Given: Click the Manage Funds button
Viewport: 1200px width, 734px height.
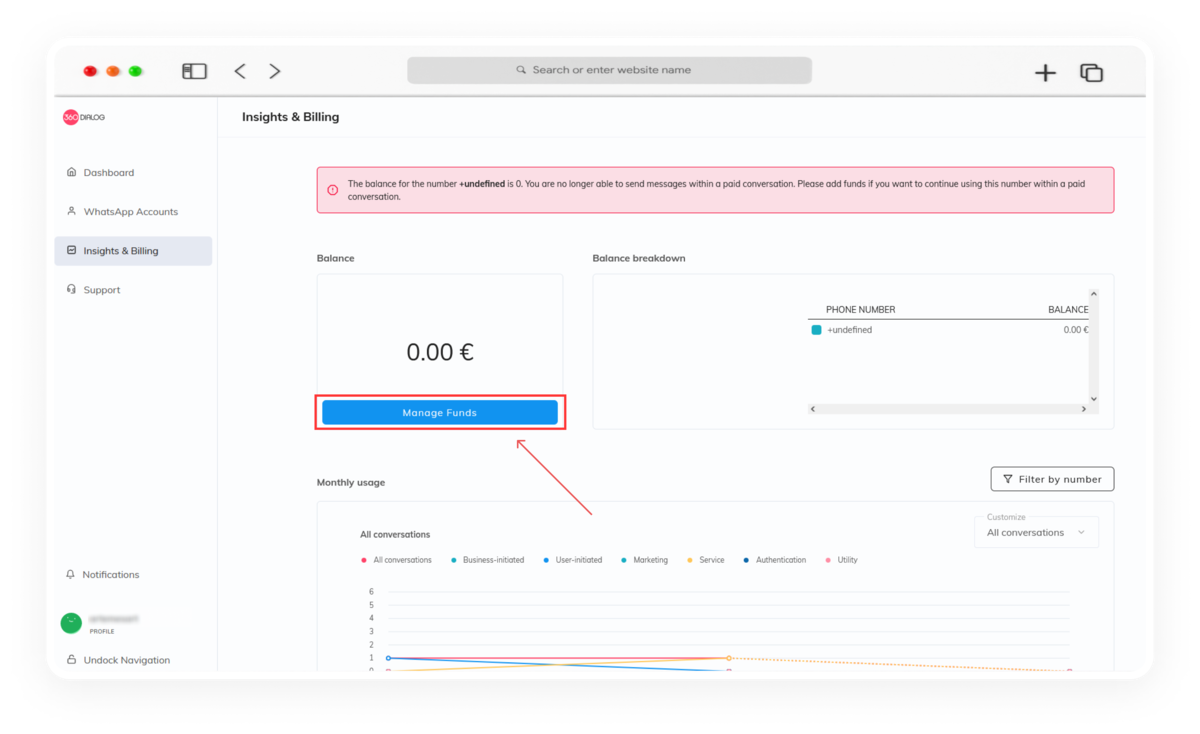Looking at the screenshot, I should [x=440, y=412].
